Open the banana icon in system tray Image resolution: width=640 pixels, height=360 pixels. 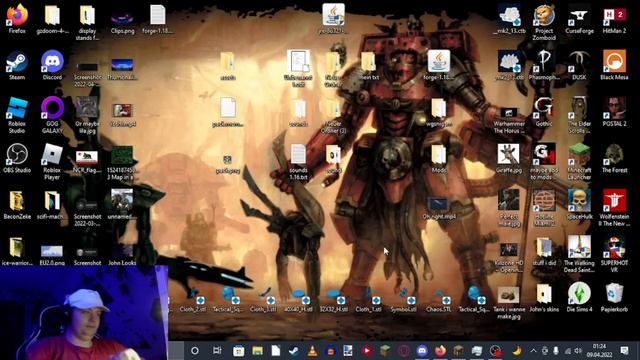coord(517,351)
